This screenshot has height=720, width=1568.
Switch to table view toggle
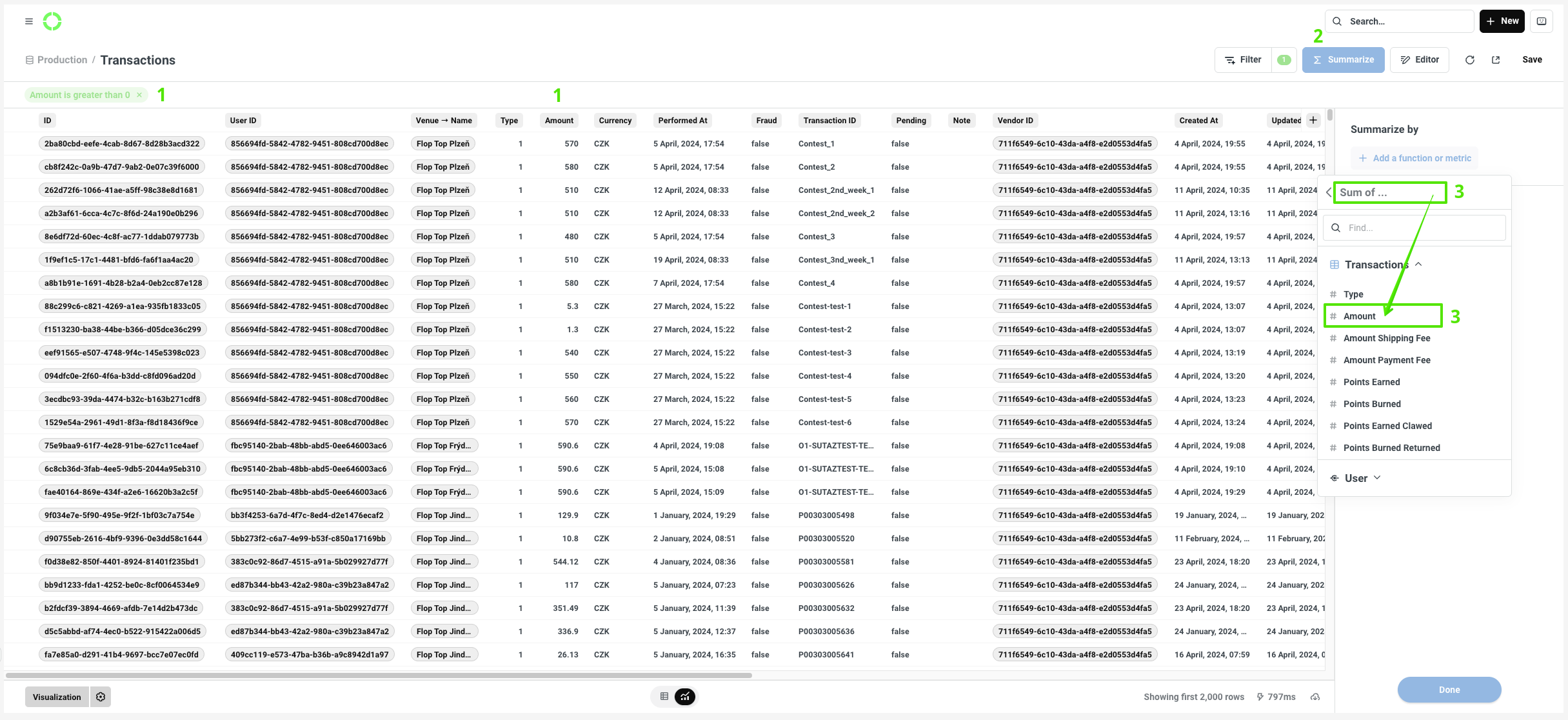pos(664,696)
